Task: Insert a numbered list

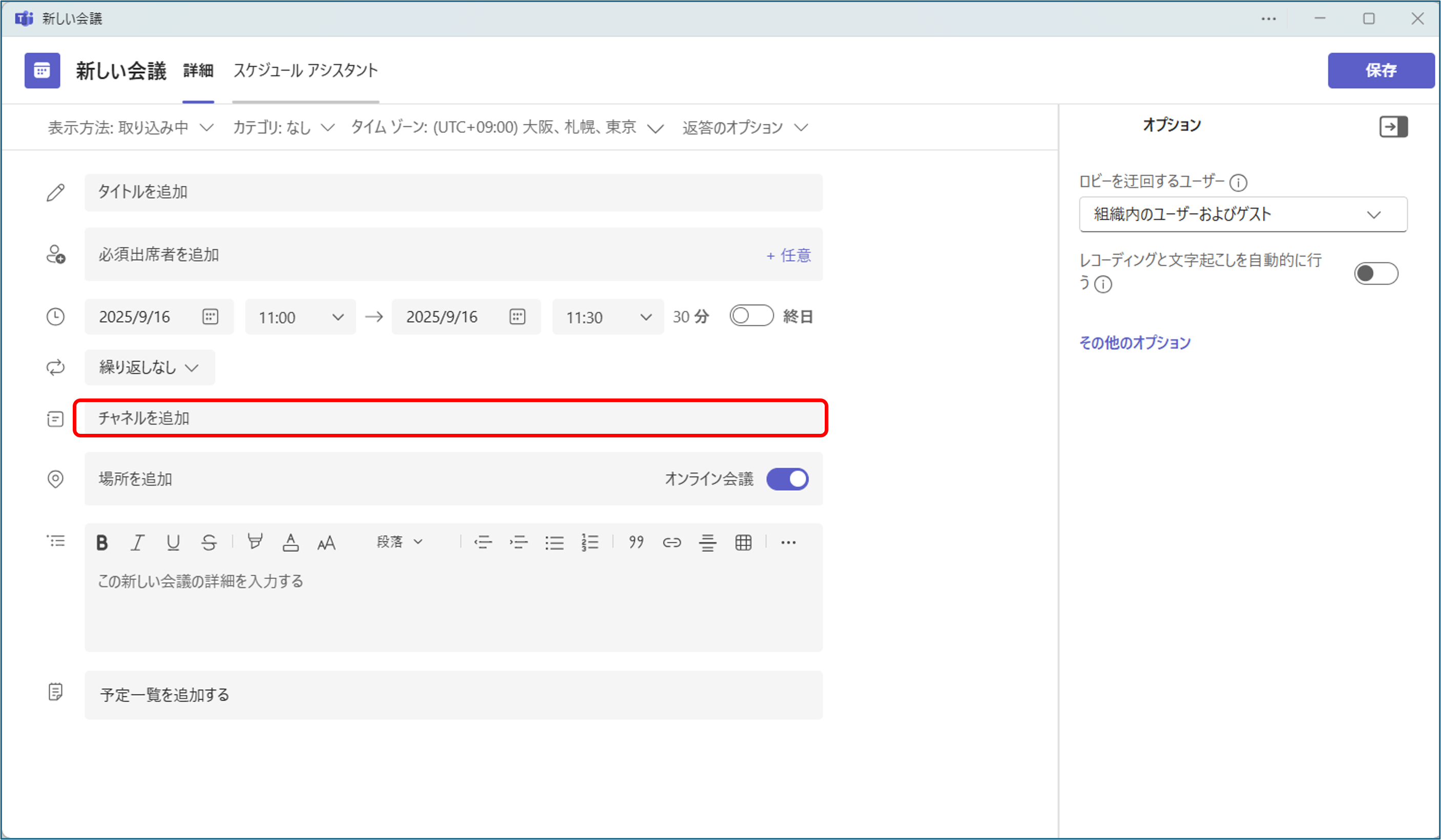Action: click(x=590, y=542)
